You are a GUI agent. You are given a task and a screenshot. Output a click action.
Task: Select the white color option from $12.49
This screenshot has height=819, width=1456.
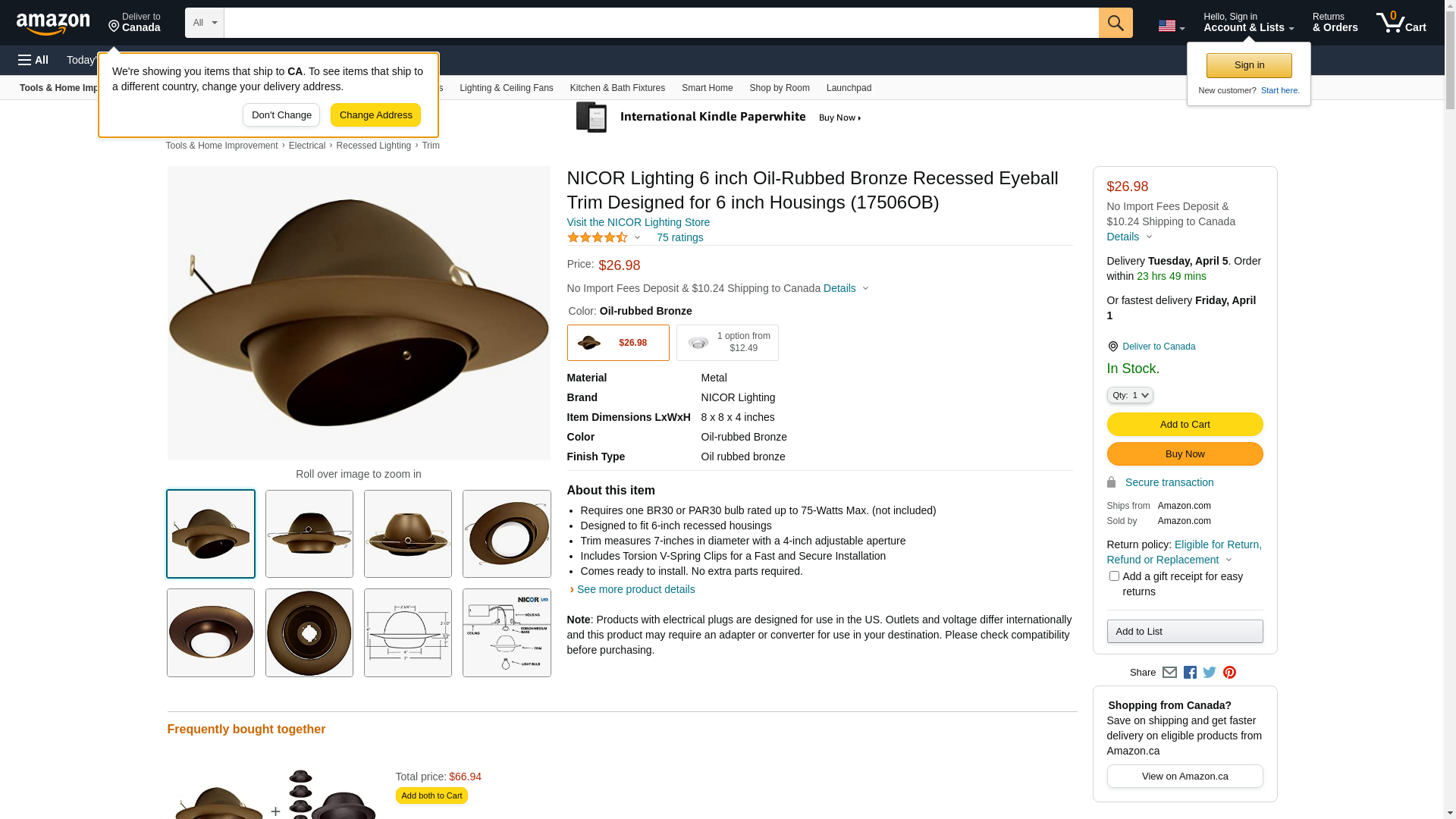point(727,343)
